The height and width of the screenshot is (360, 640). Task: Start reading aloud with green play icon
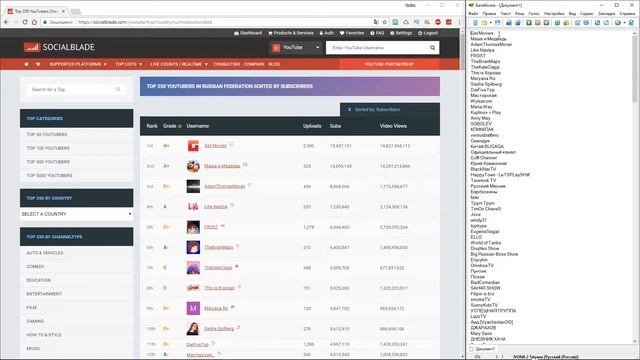pyautogui.click(x=529, y=23)
